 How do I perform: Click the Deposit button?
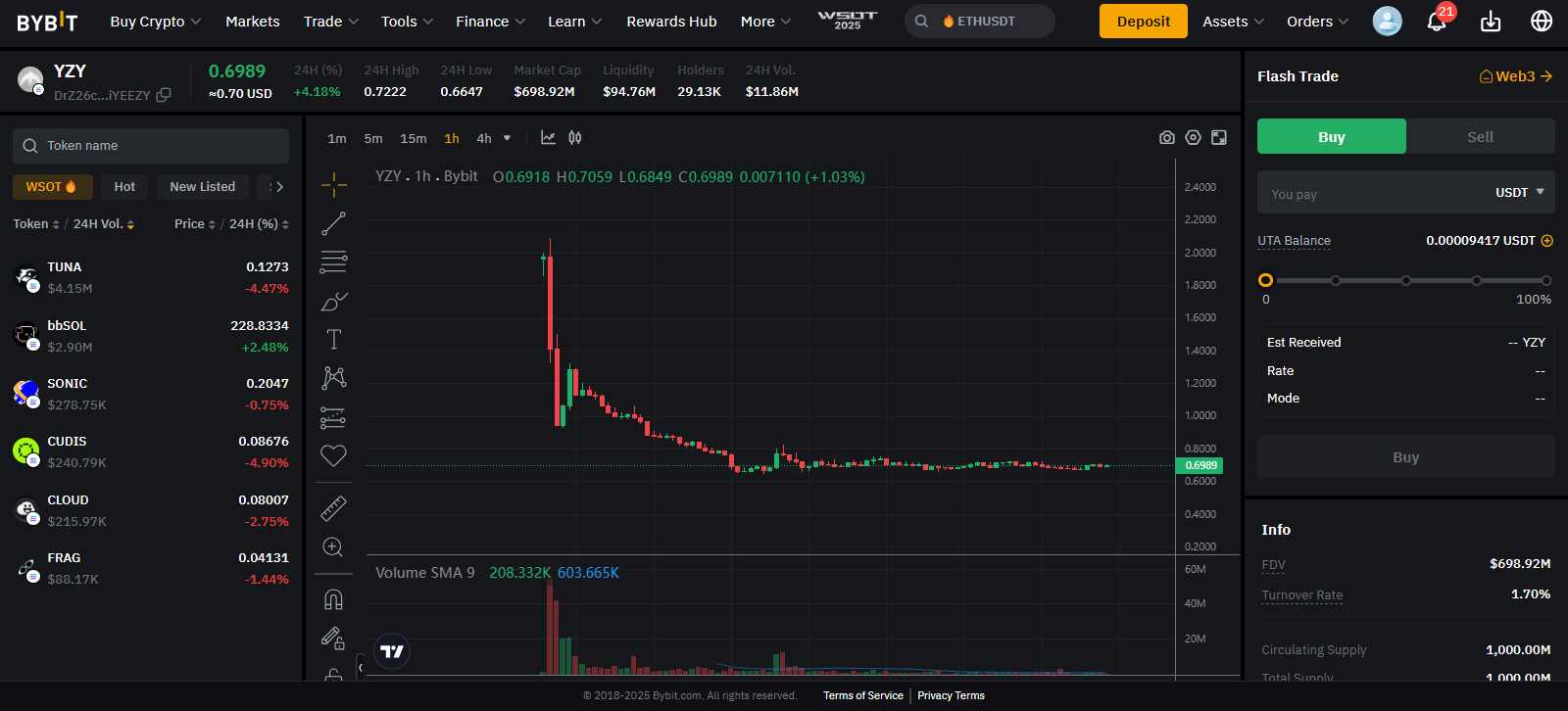pyautogui.click(x=1143, y=22)
